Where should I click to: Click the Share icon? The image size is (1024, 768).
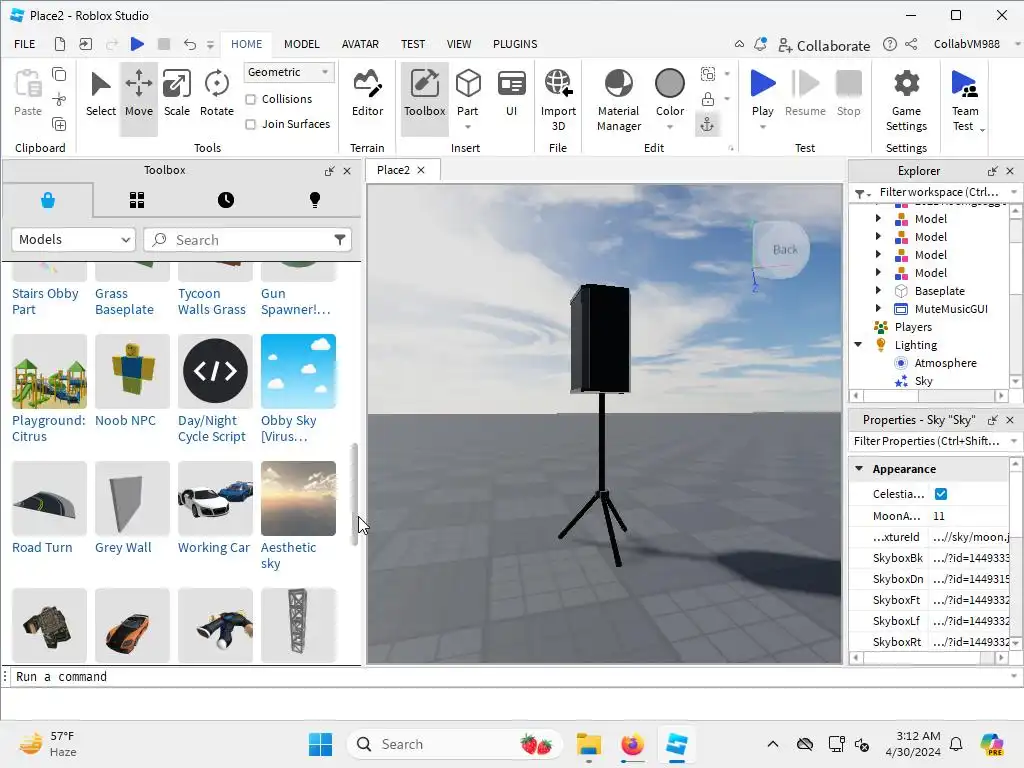(x=912, y=44)
